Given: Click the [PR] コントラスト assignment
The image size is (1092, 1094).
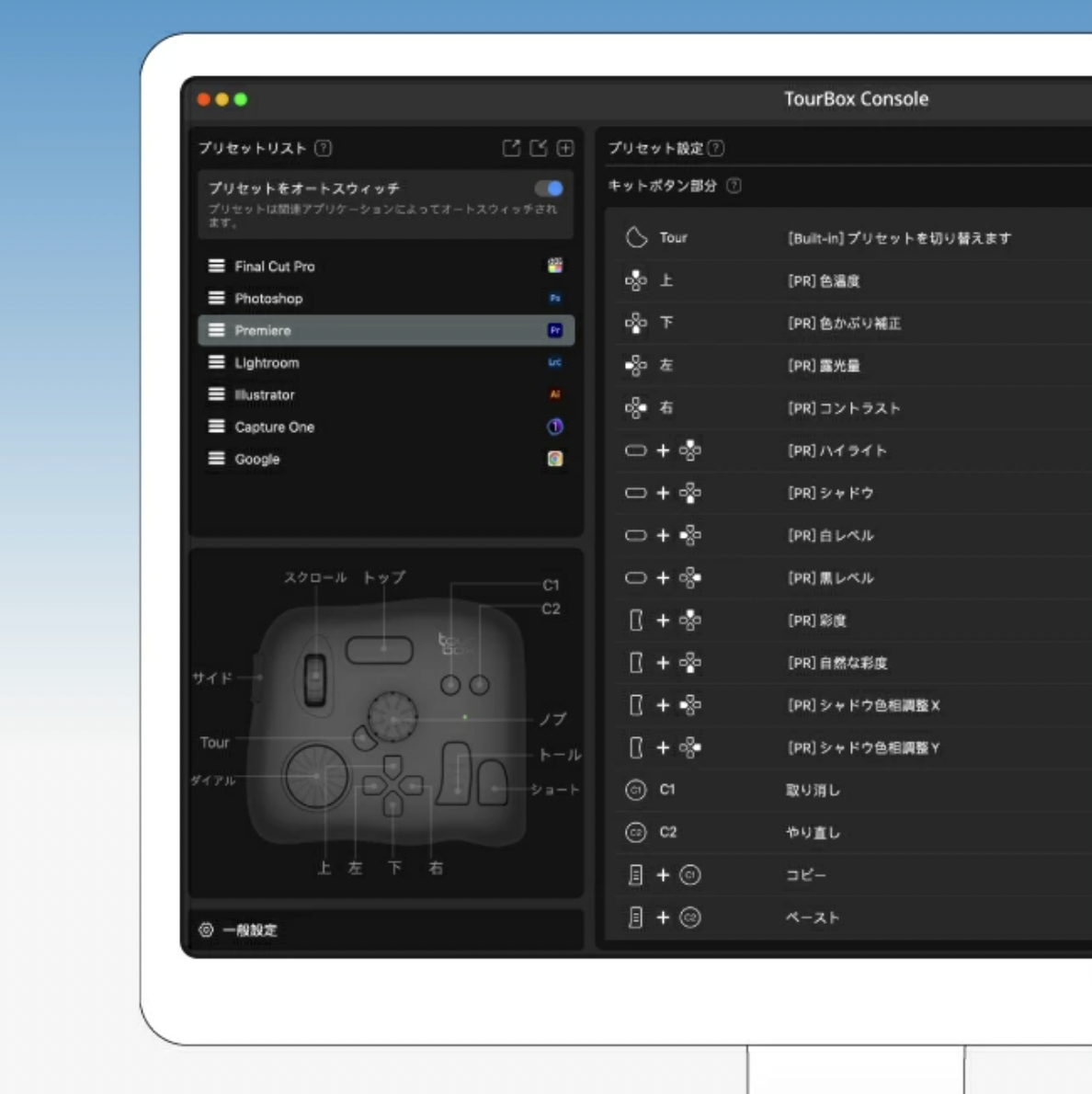Looking at the screenshot, I should pos(844,407).
